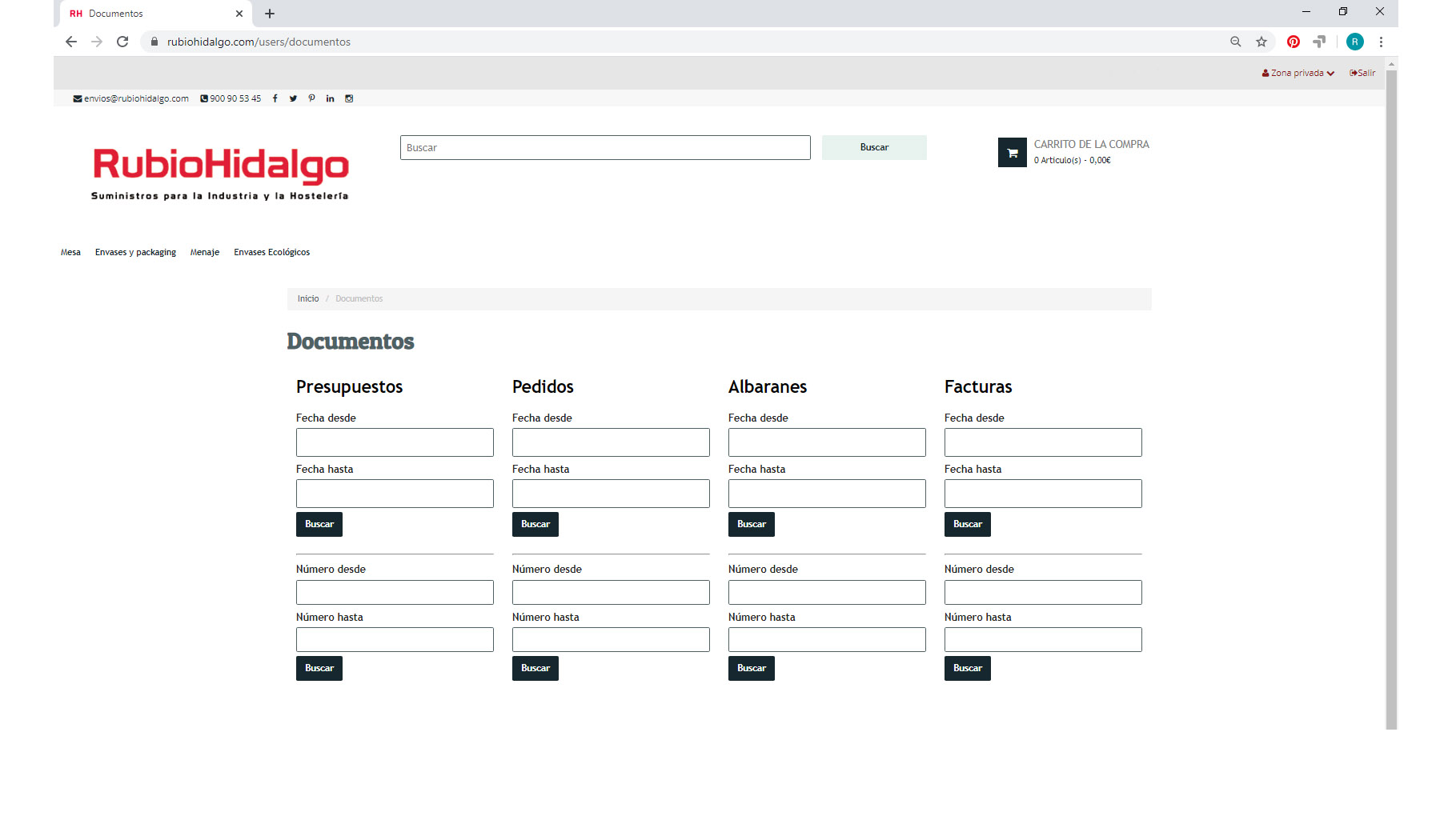Click Facturas date Buscar button

coord(968,524)
